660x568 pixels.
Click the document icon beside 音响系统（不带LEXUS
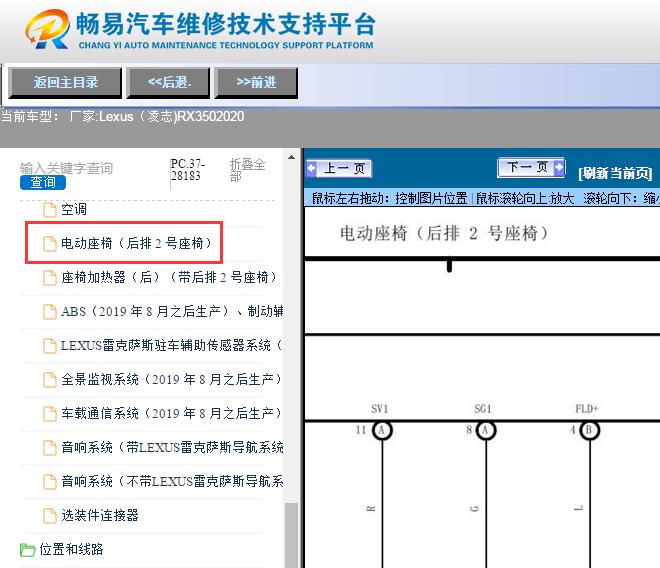point(50,482)
